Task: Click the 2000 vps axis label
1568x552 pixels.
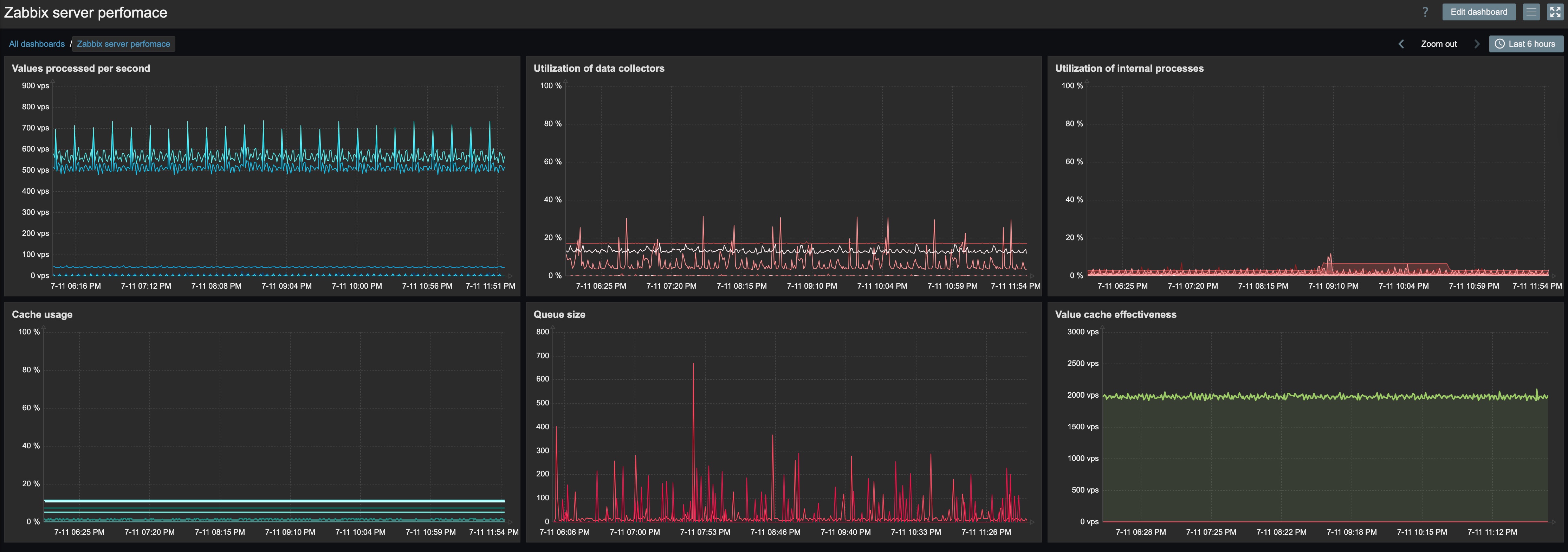Action: [1083, 396]
